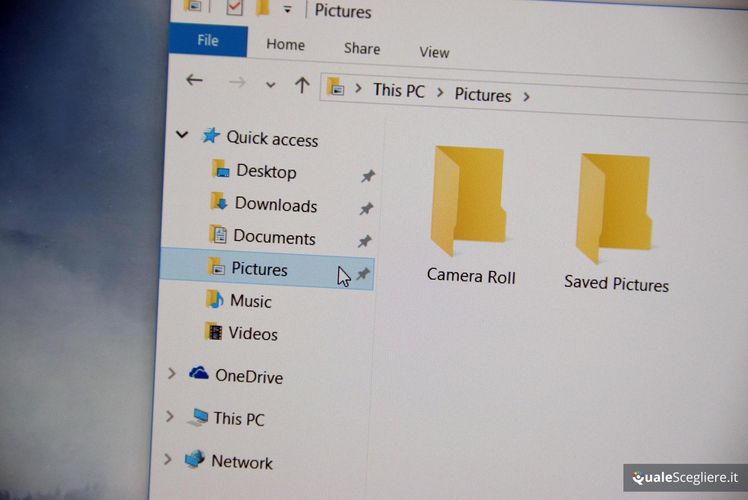748x500 pixels.
Task: Open the recent locations dropdown chevron
Action: point(270,85)
